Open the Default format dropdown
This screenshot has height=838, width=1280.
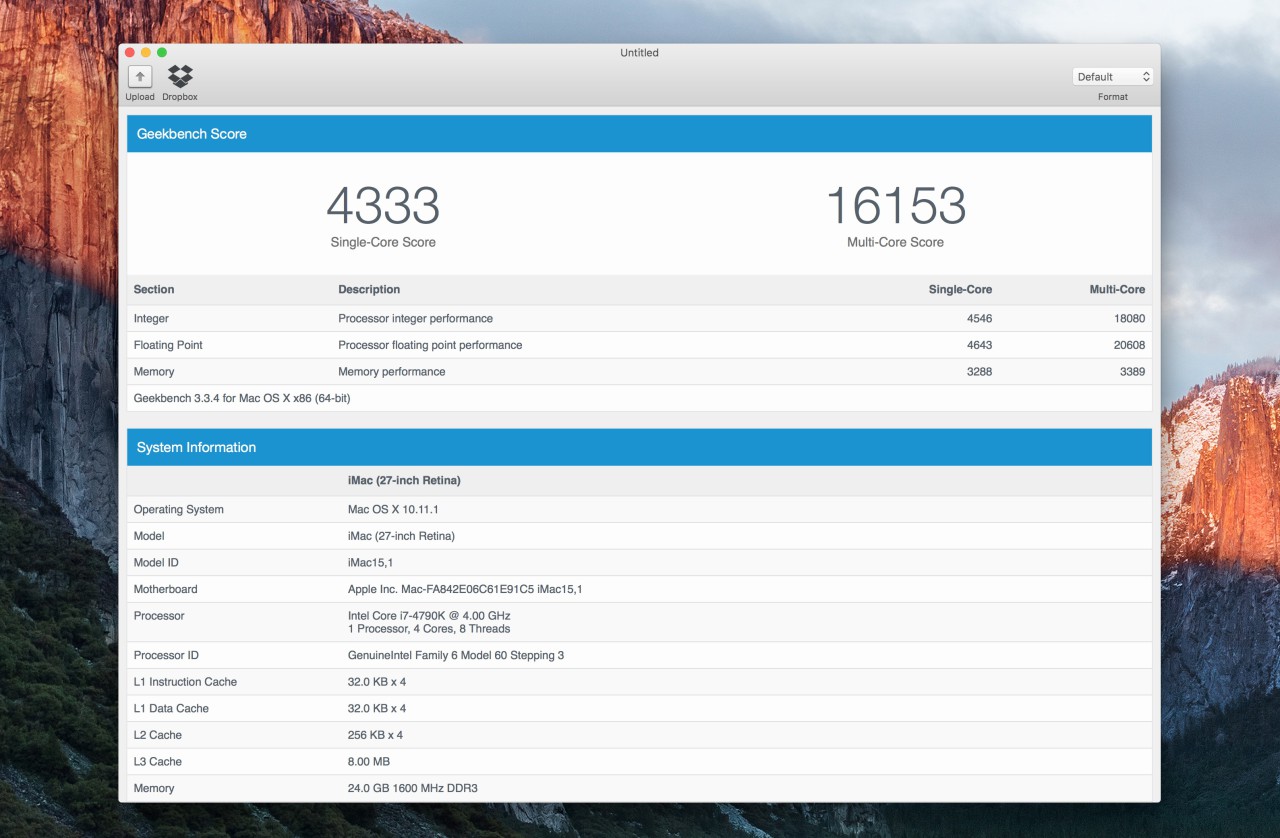(1113, 77)
